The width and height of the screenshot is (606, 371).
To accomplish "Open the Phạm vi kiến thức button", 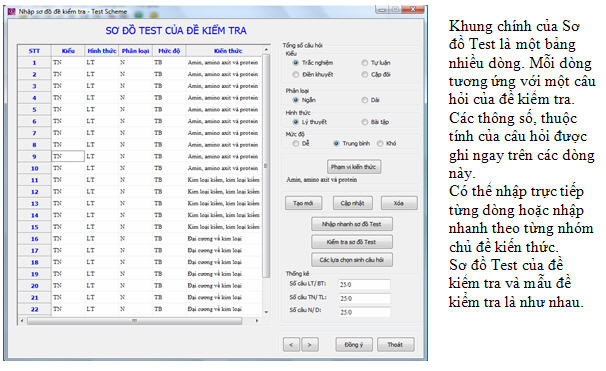I will click(x=354, y=167).
